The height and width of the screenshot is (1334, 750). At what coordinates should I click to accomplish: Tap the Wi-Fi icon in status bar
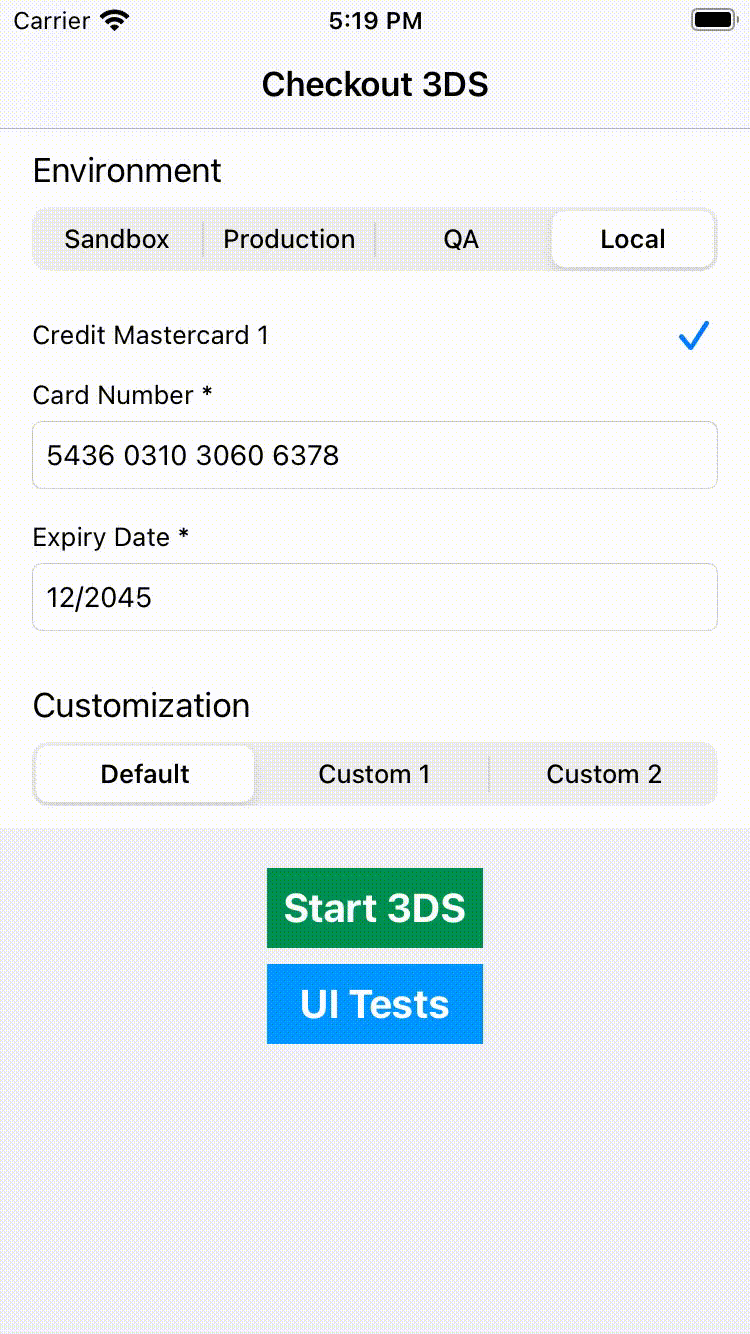pyautogui.click(x=115, y=20)
